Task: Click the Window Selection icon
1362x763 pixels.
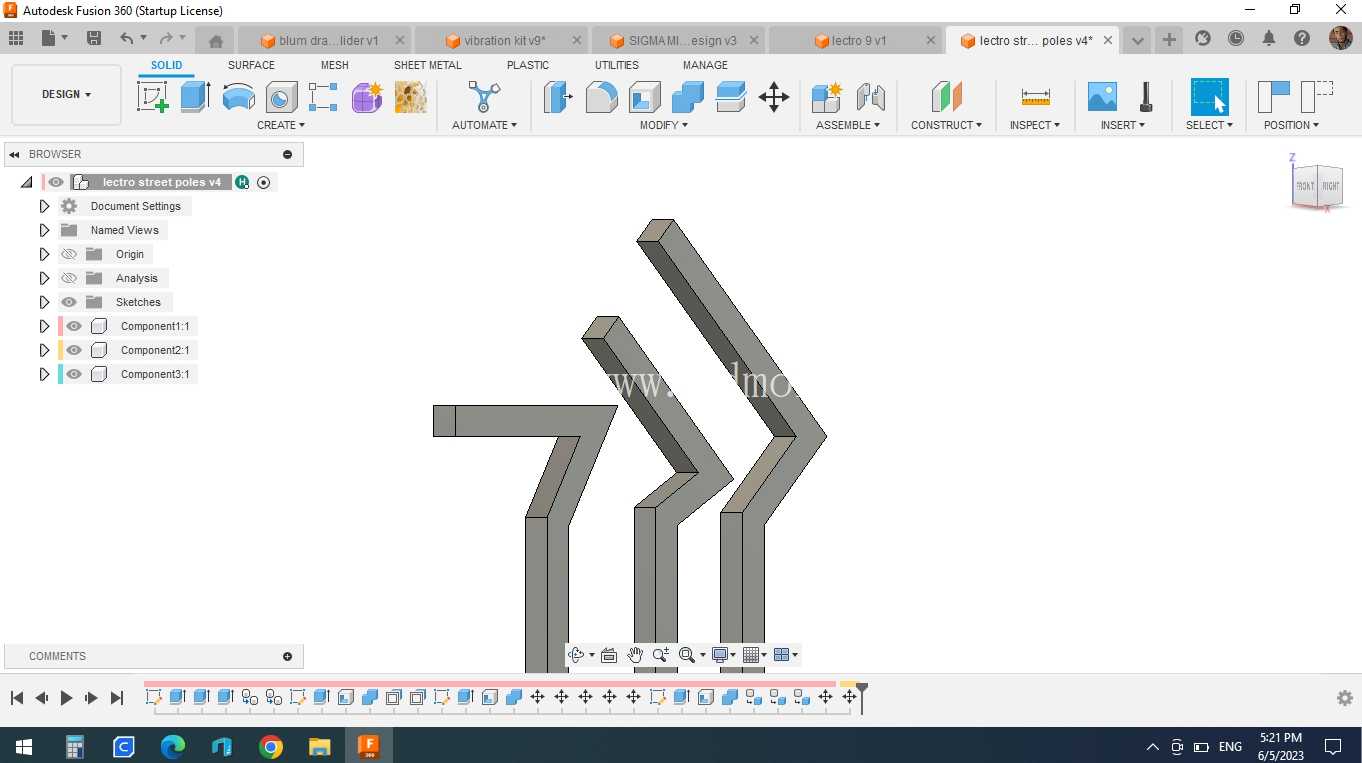Action: [1209, 97]
